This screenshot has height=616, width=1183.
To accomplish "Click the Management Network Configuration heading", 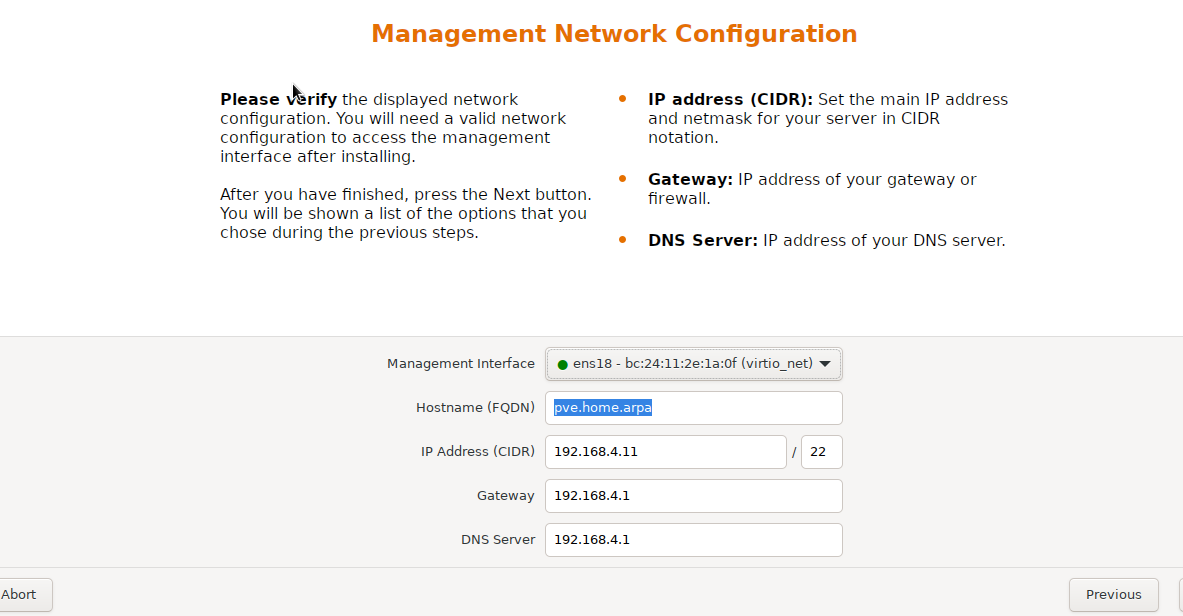I will point(614,33).
